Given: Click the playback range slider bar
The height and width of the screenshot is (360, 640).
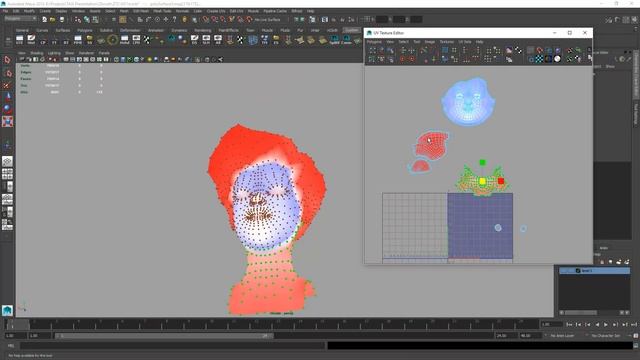Looking at the screenshot, I should coord(164,336).
